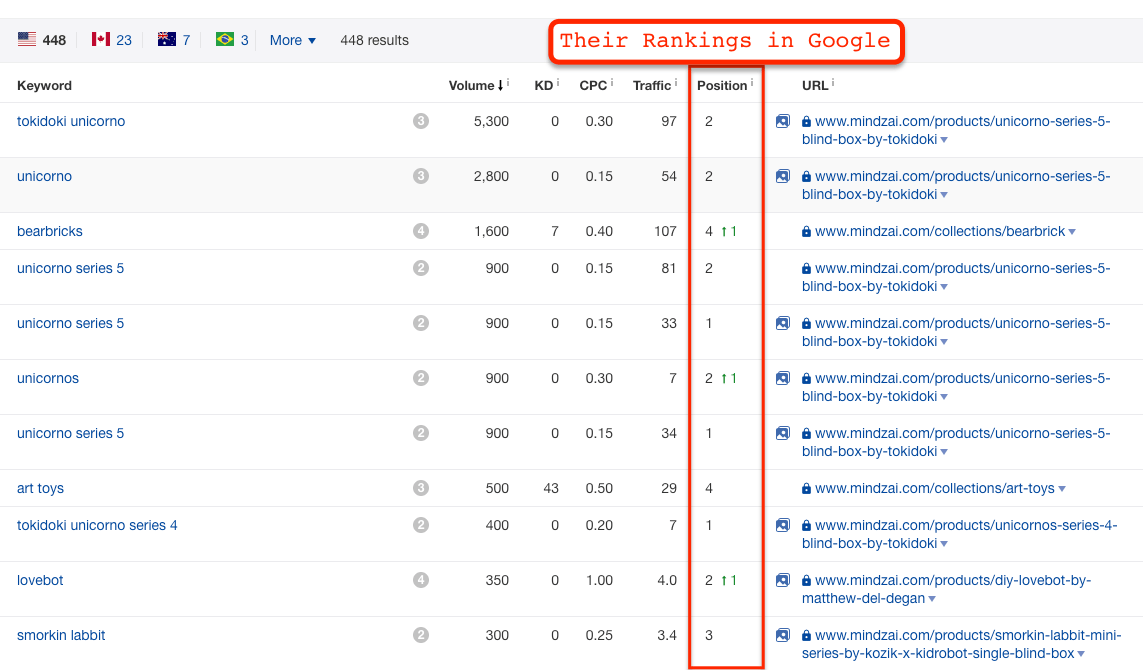Select the Canada flag filter
Viewport: 1143px width, 670px height.
click(112, 40)
